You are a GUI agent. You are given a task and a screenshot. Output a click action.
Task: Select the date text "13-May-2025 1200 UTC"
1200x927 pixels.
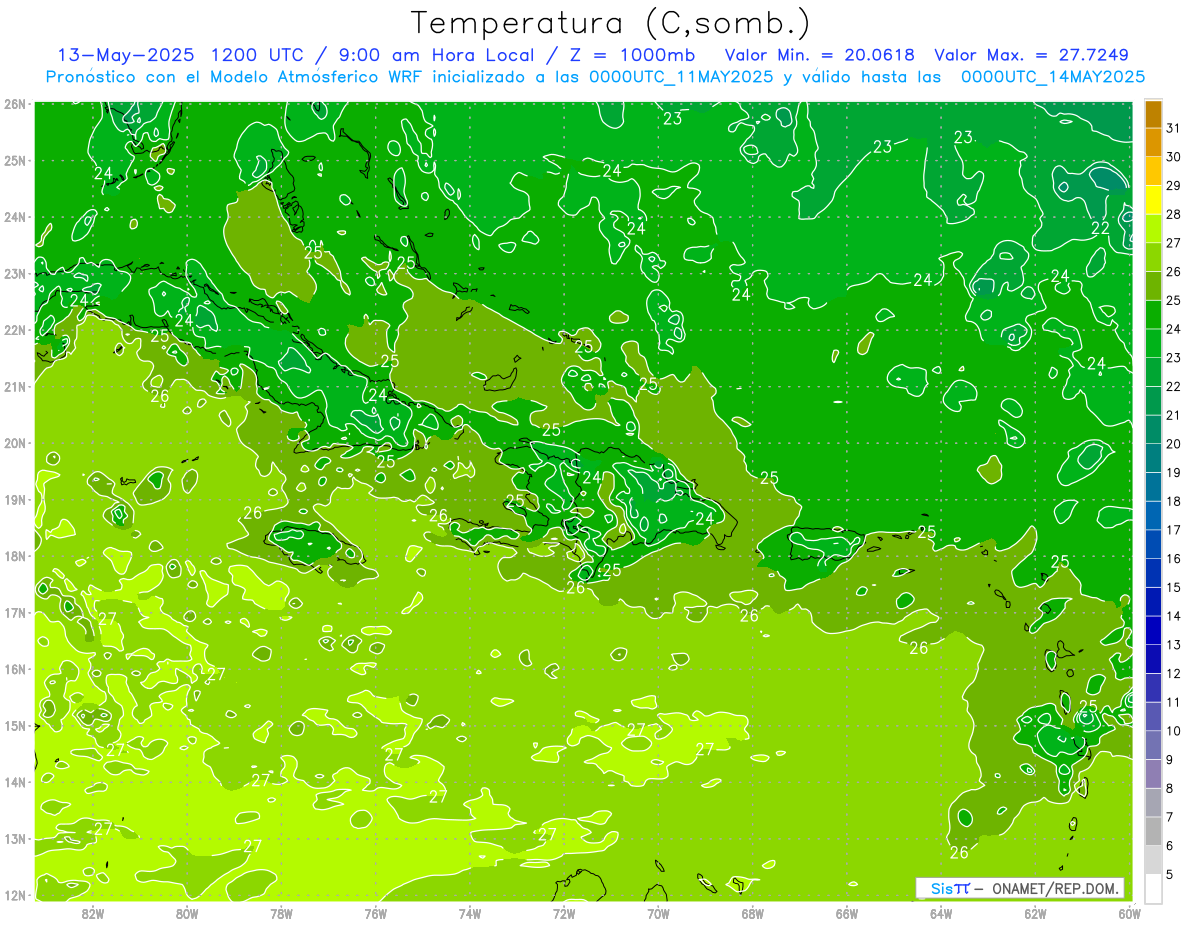pyautogui.click(x=182, y=55)
